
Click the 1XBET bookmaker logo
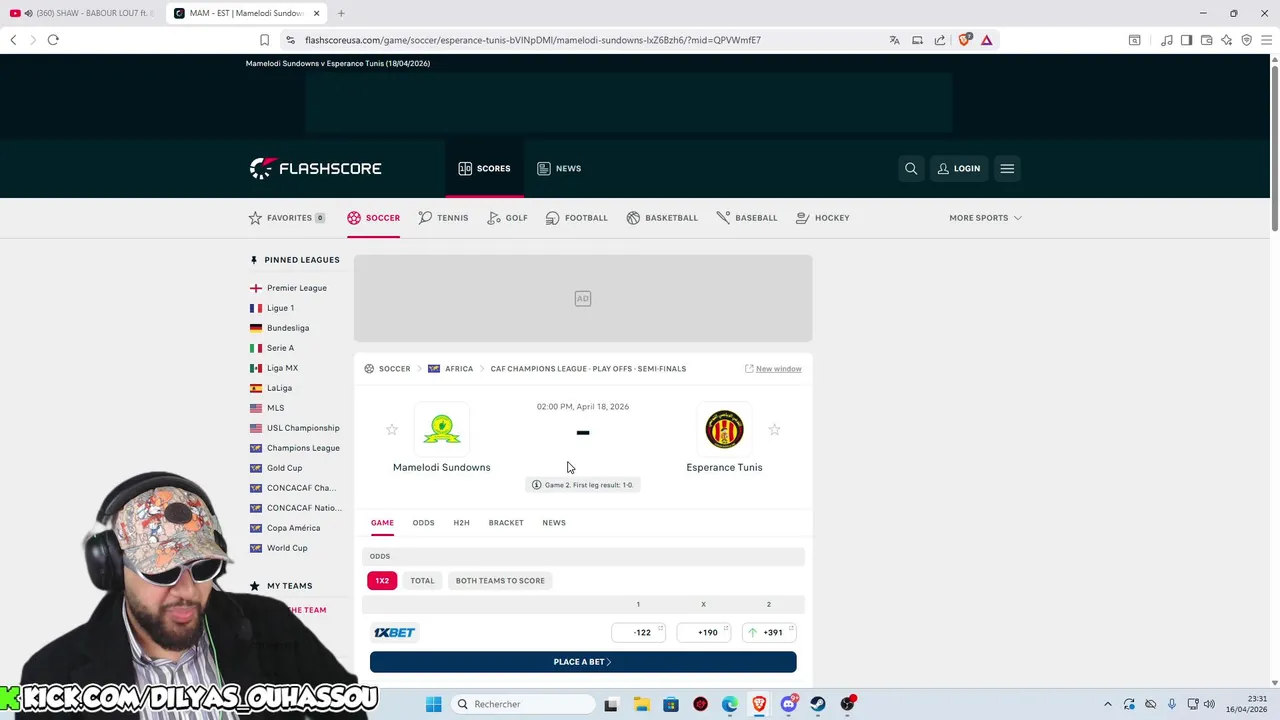click(x=395, y=632)
